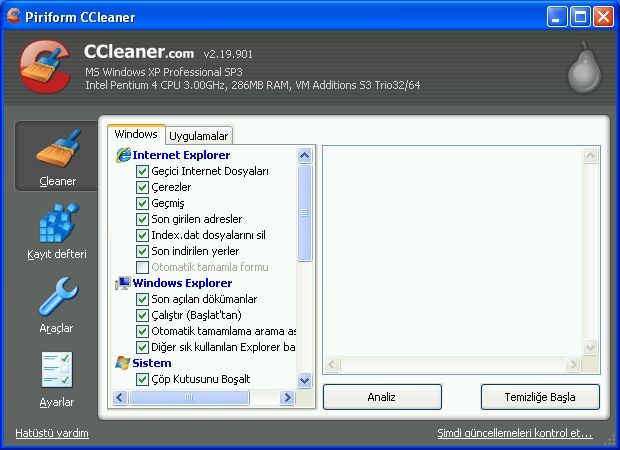
Task: Click results pane scroll up arrow
Action: point(590,155)
